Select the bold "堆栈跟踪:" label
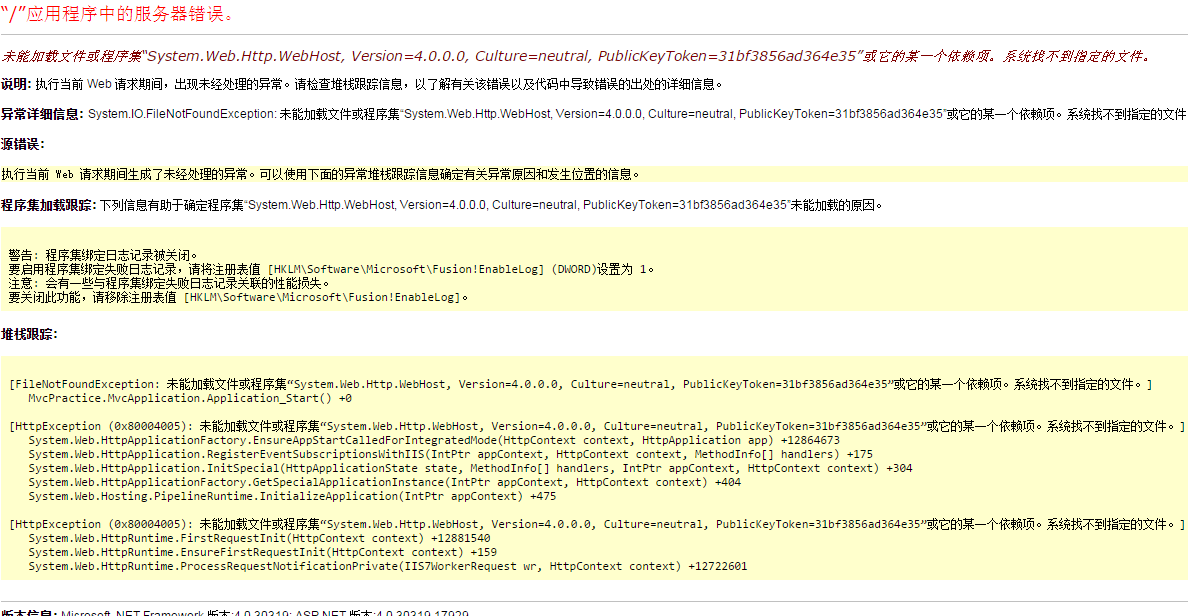The height and width of the screenshot is (616, 1198). tap(29, 334)
